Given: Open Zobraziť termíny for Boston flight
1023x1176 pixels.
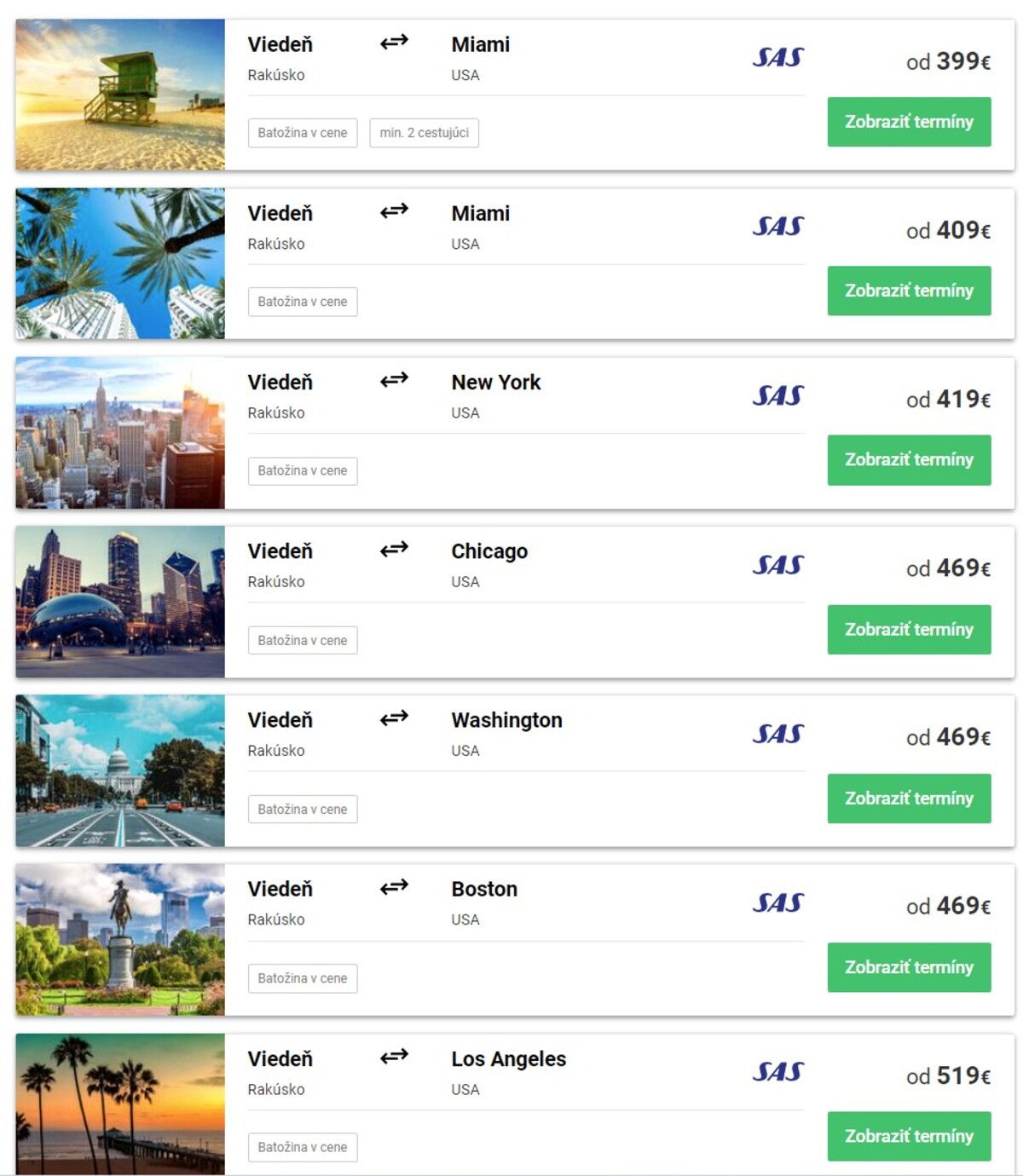Looking at the screenshot, I should point(909,967).
